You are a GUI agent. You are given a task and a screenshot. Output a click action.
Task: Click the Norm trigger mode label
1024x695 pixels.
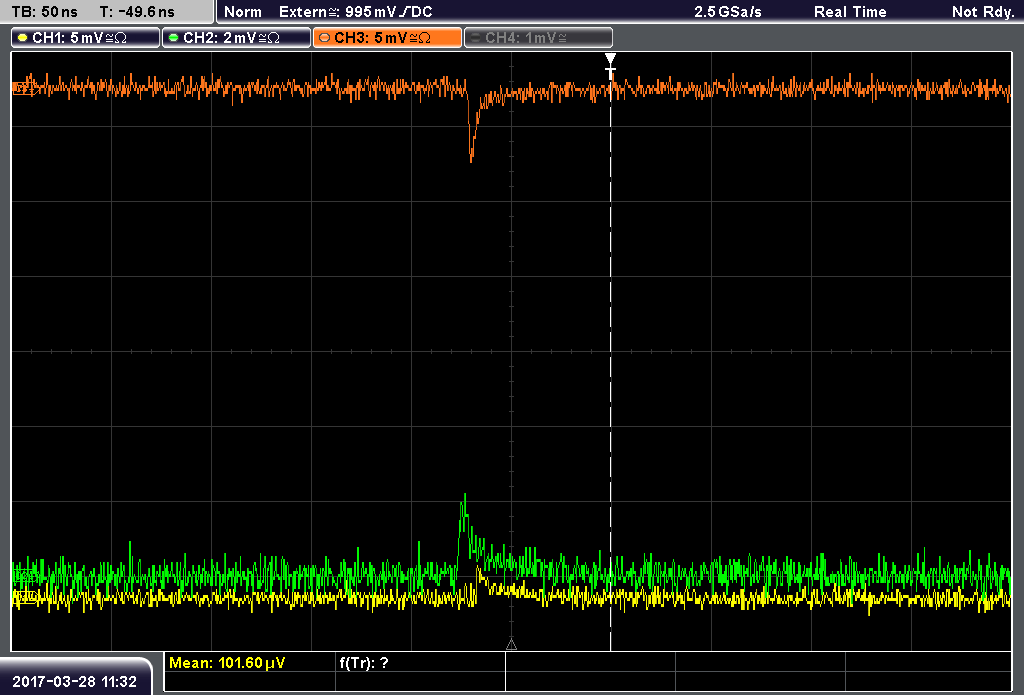tap(243, 12)
